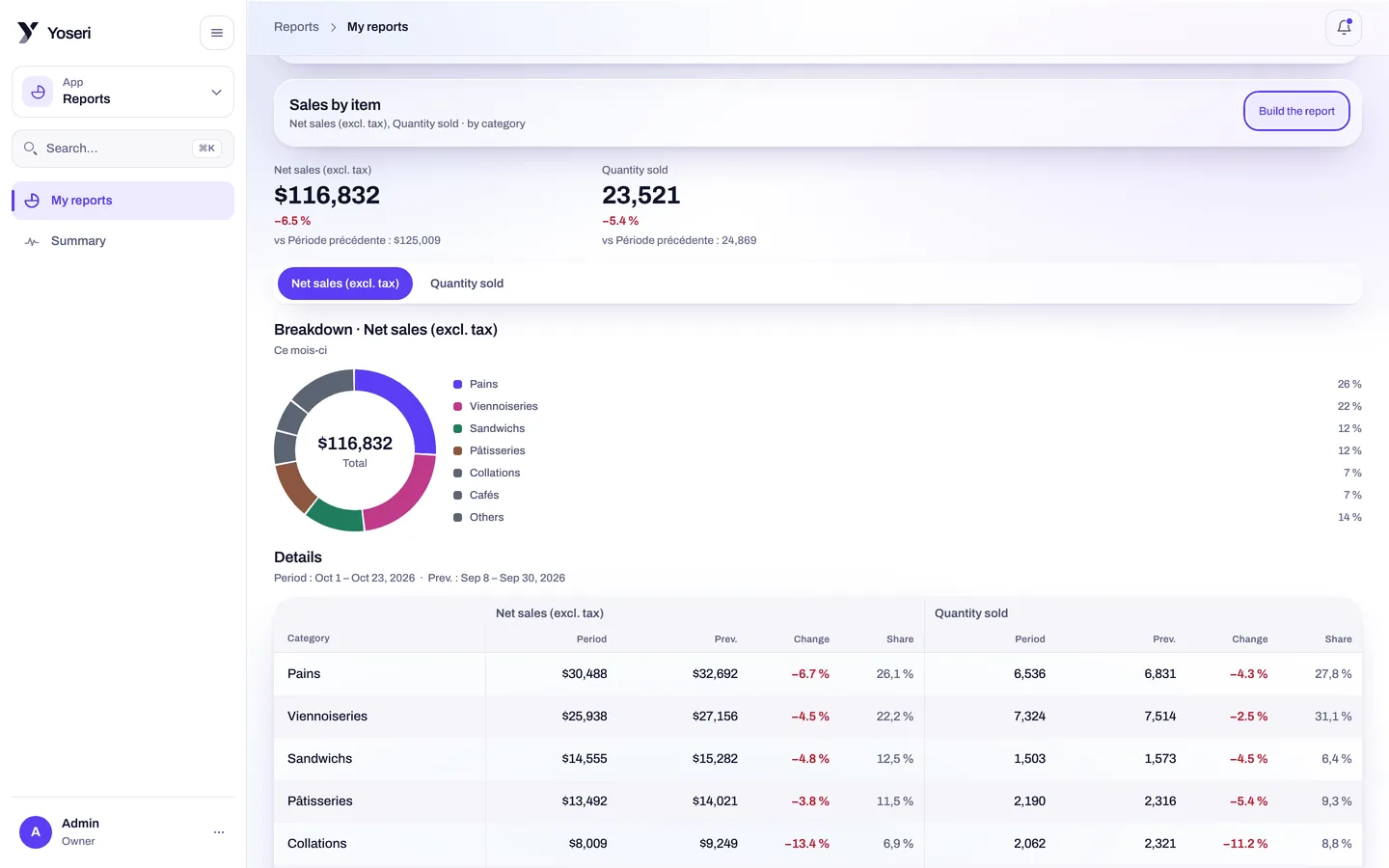Click the donut chart total $116,832
The image size is (1389, 868).
coord(355,444)
